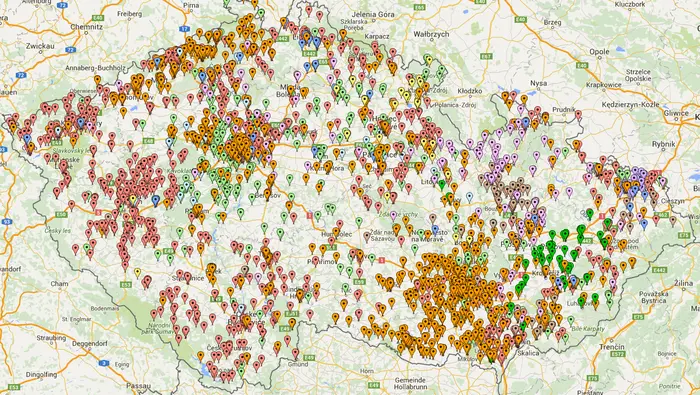The height and width of the screenshot is (395, 700).
Task: Select the blue 93 road shield
Action: tap(6, 221)
